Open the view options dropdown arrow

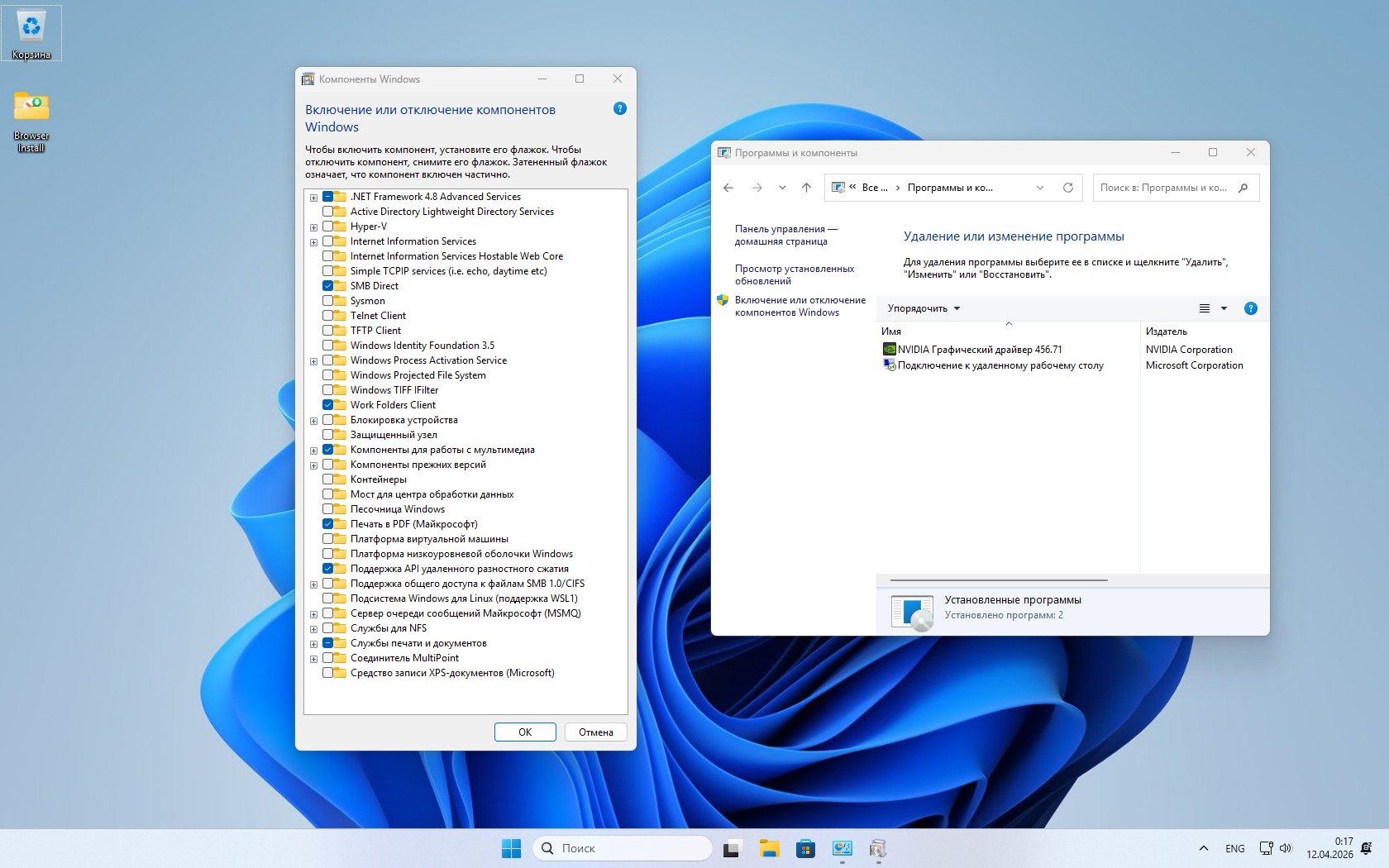pos(1224,308)
